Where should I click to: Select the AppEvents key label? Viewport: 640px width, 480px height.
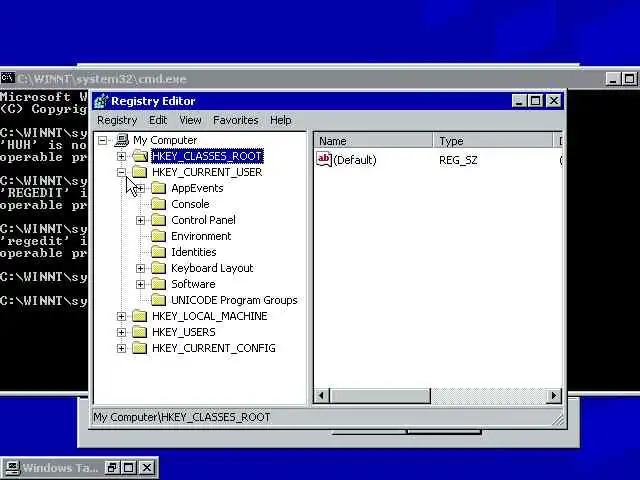tap(197, 188)
